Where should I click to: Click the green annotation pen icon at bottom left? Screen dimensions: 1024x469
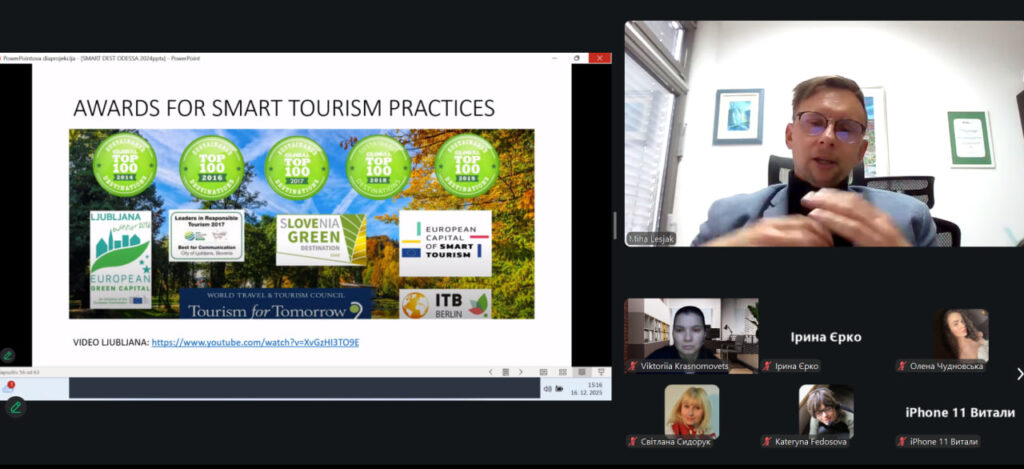click(16, 407)
